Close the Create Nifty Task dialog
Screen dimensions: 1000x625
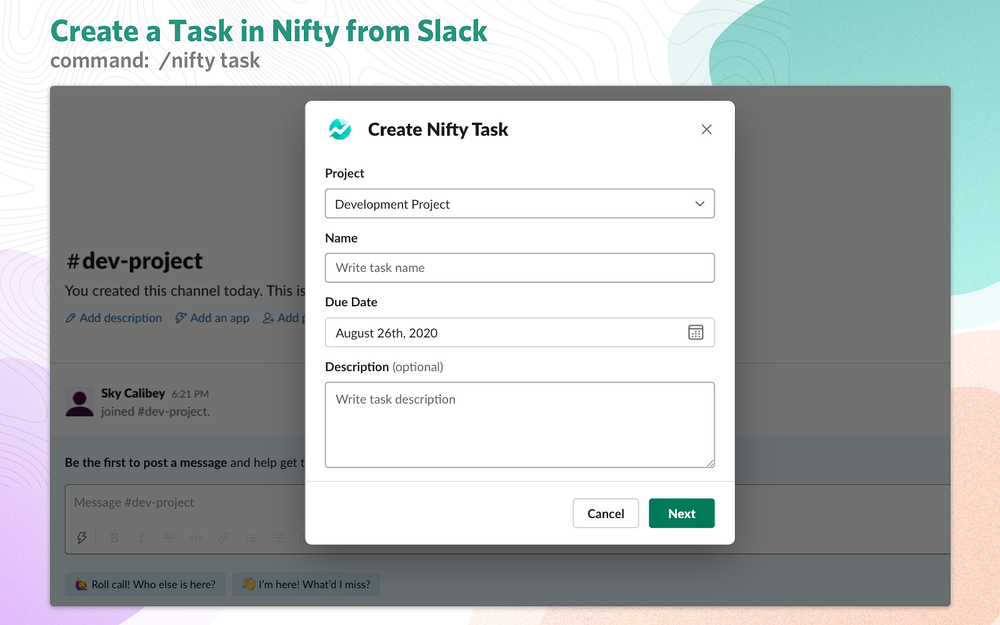click(706, 129)
